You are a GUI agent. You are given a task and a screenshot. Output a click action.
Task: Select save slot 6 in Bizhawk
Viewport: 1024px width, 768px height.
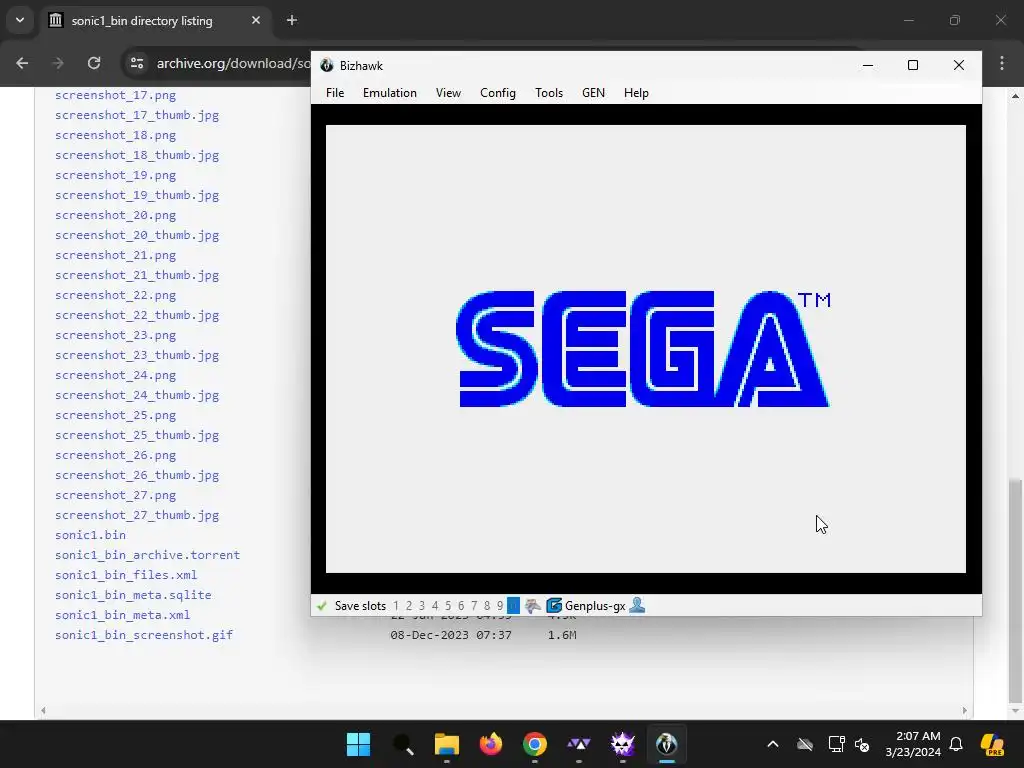461,606
